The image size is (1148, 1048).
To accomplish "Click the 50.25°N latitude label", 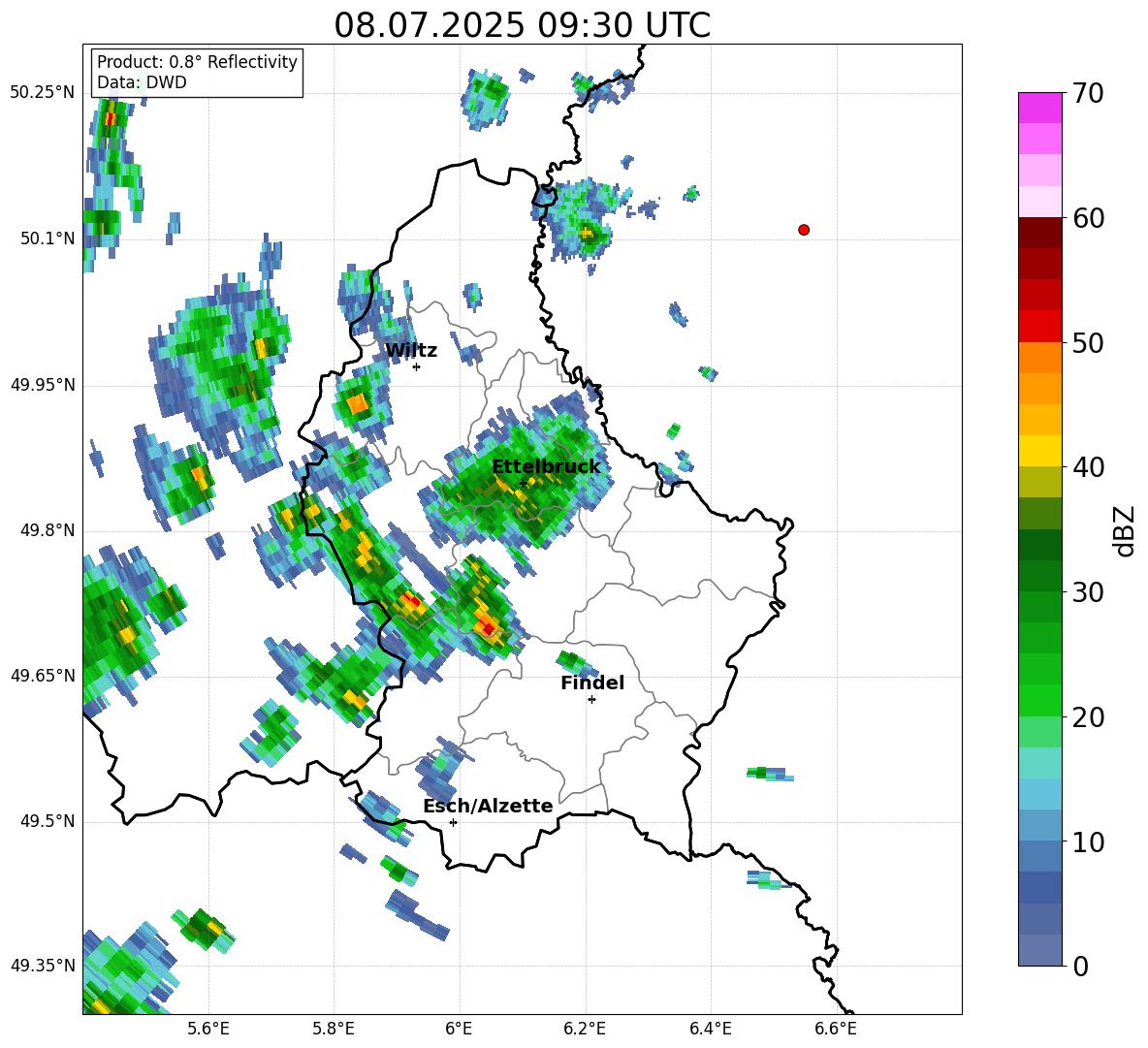I will coord(43,93).
